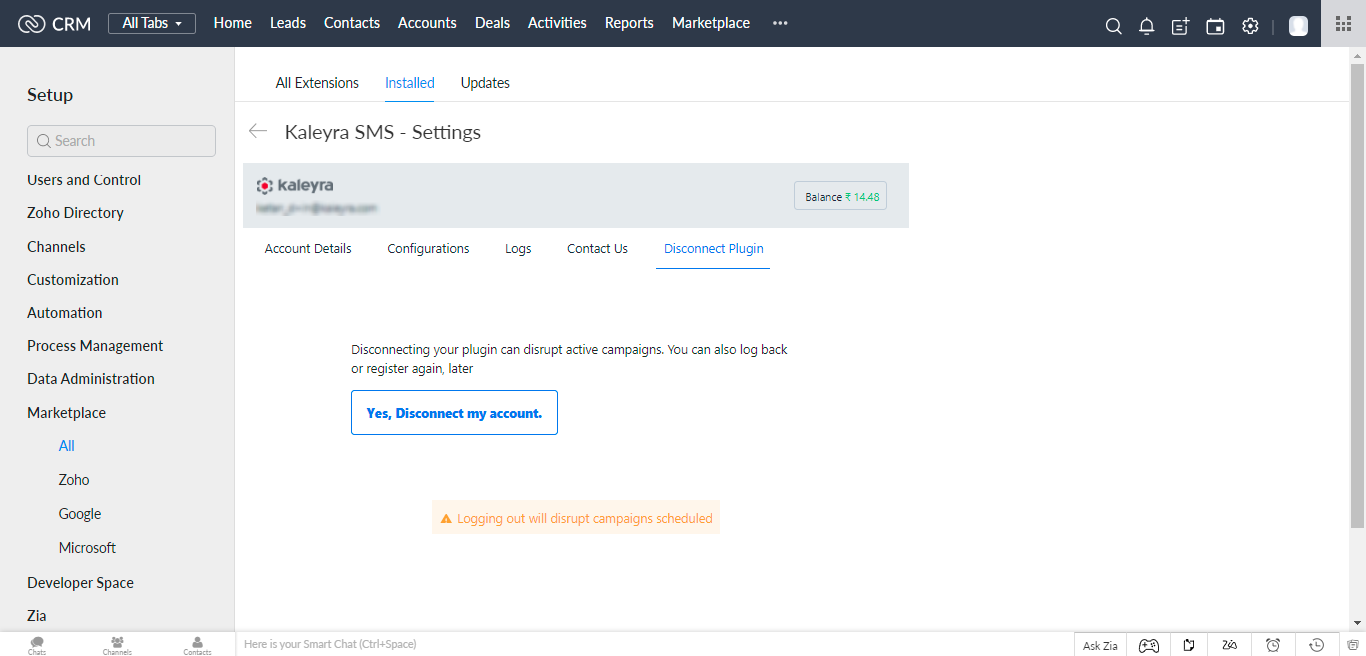Click Ask Zia button
Screen dimensions: 1366x656
(1100, 645)
